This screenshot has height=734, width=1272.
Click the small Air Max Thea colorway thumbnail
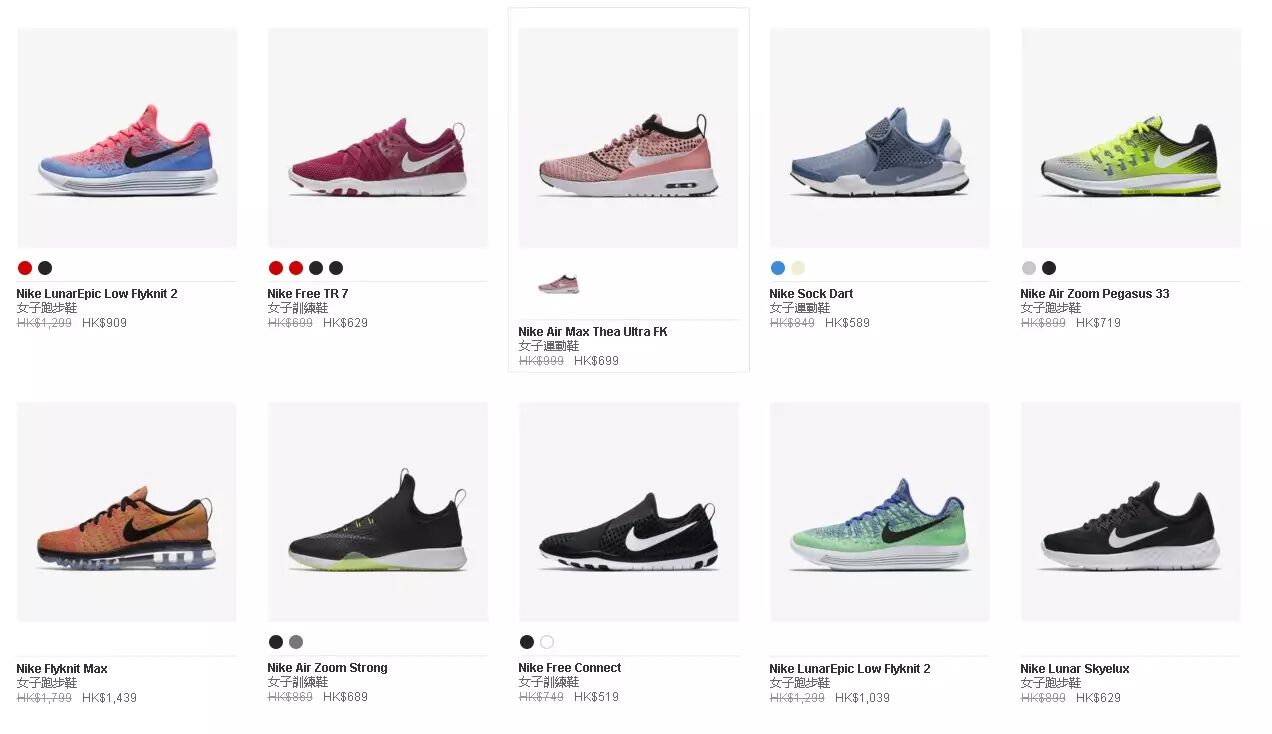pos(559,284)
